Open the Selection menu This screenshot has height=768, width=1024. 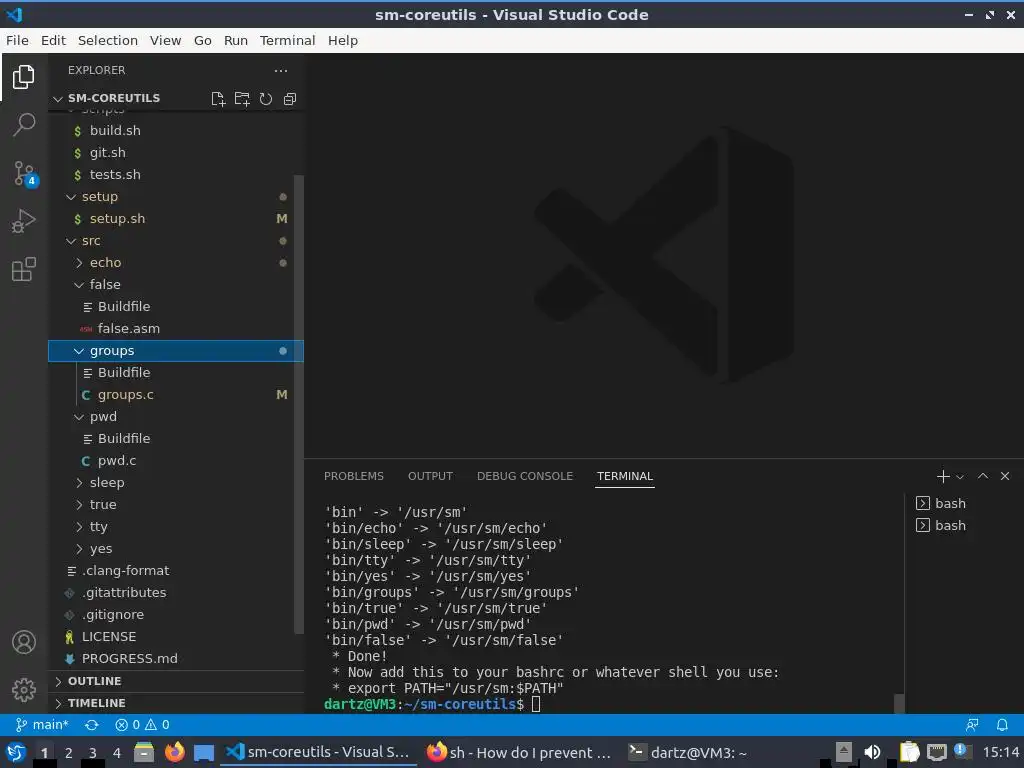point(108,40)
